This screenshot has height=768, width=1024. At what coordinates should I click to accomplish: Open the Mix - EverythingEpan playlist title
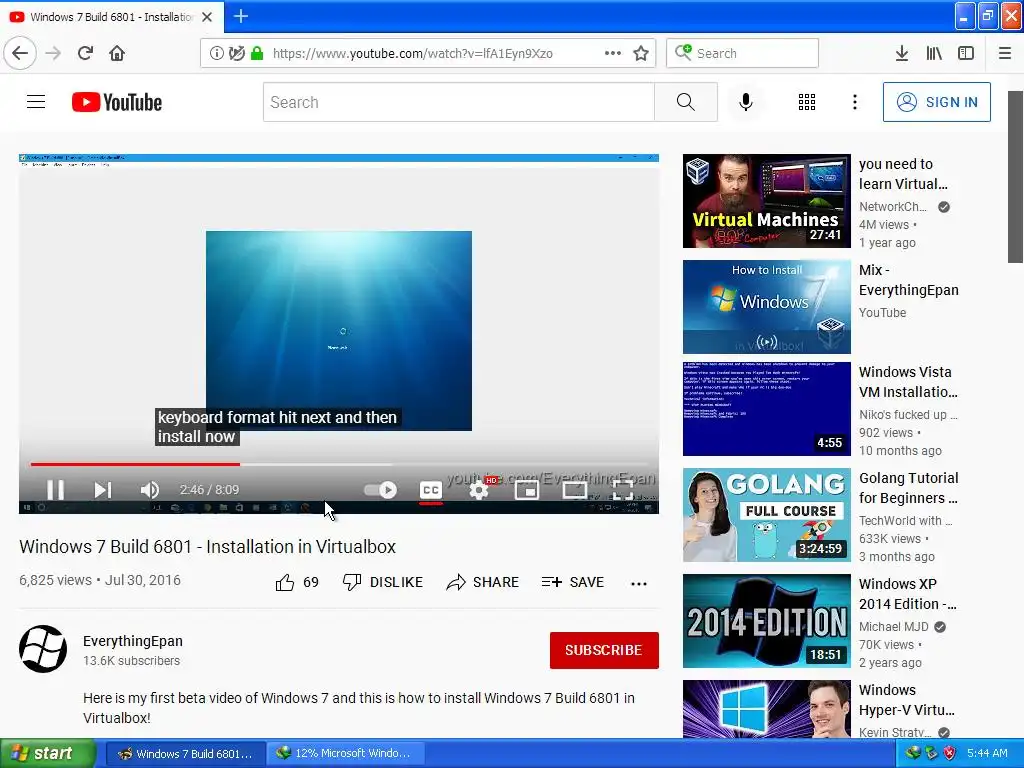pyautogui.click(x=908, y=280)
